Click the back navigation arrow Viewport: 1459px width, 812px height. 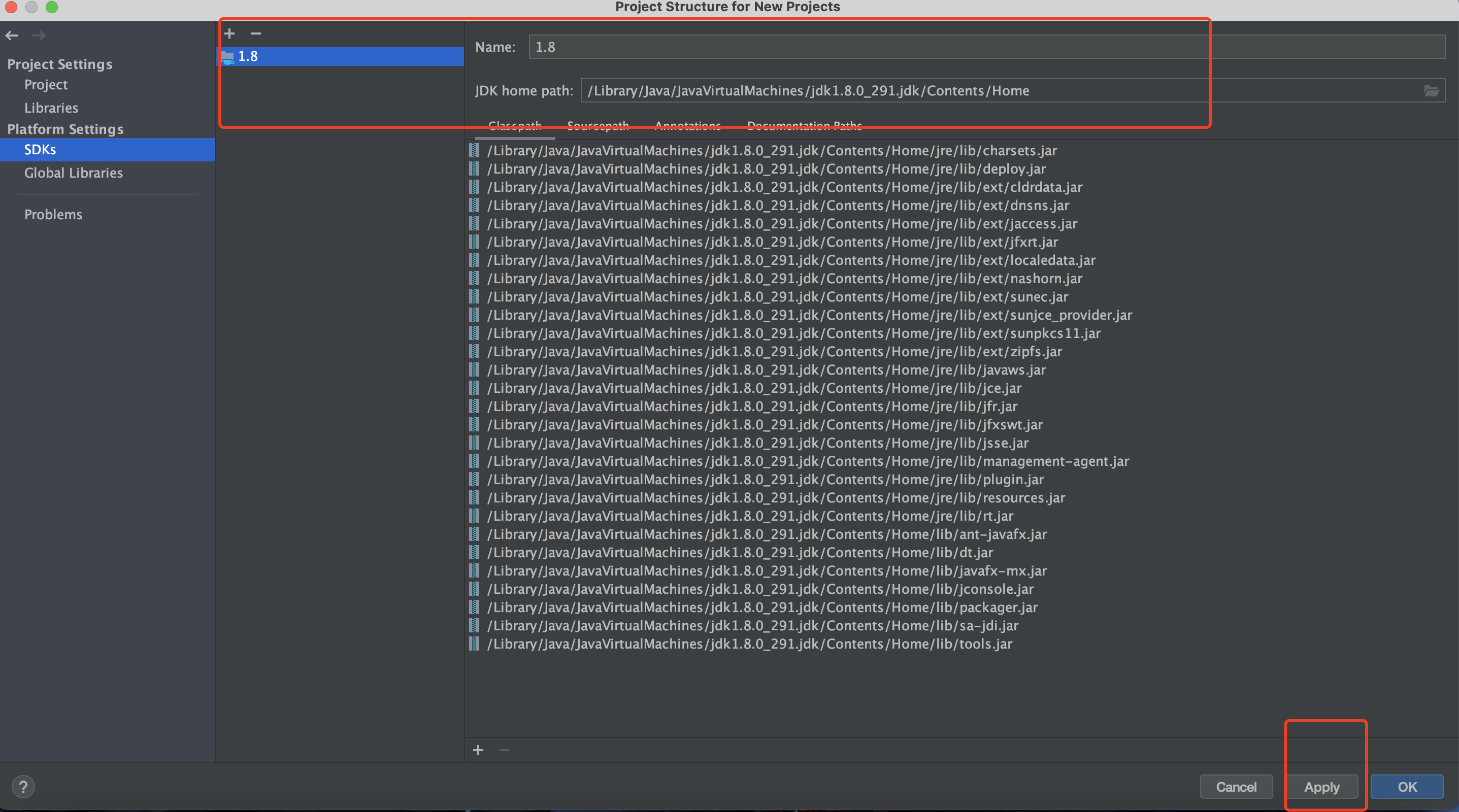point(12,36)
